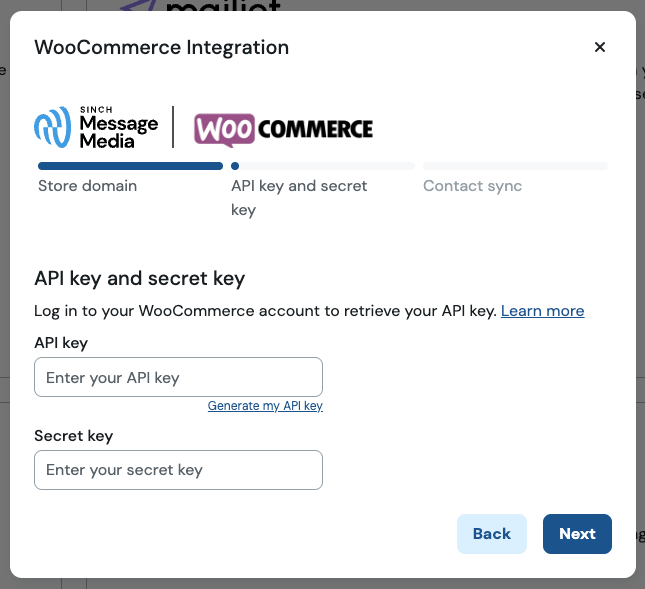
Task: Select the Contact sync step
Action: 472,186
